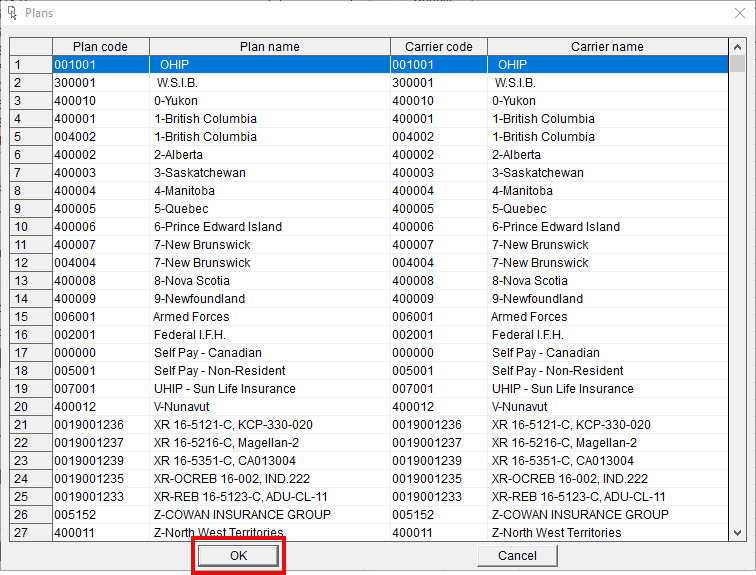Screen dimensions: 756x575
Task: Click the scrollbar down arrow
Action: [x=737, y=533]
